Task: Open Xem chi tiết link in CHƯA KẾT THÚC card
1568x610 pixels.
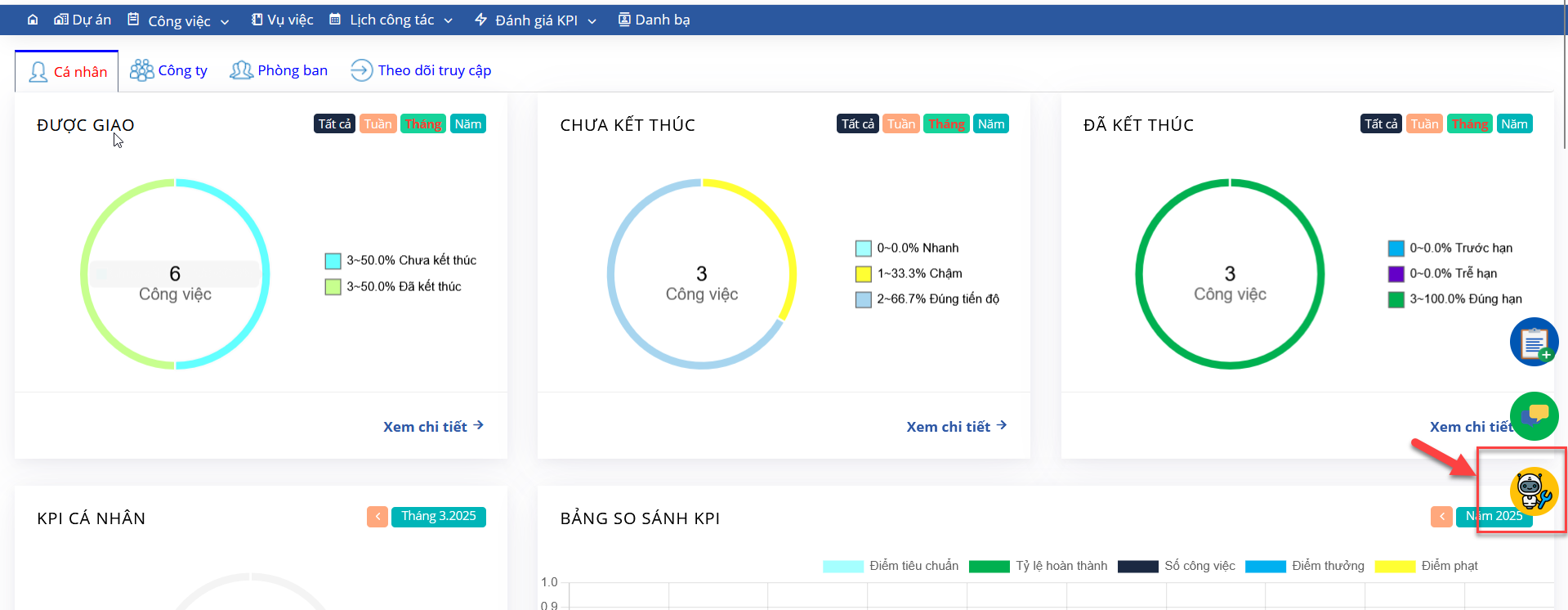Action: click(956, 426)
